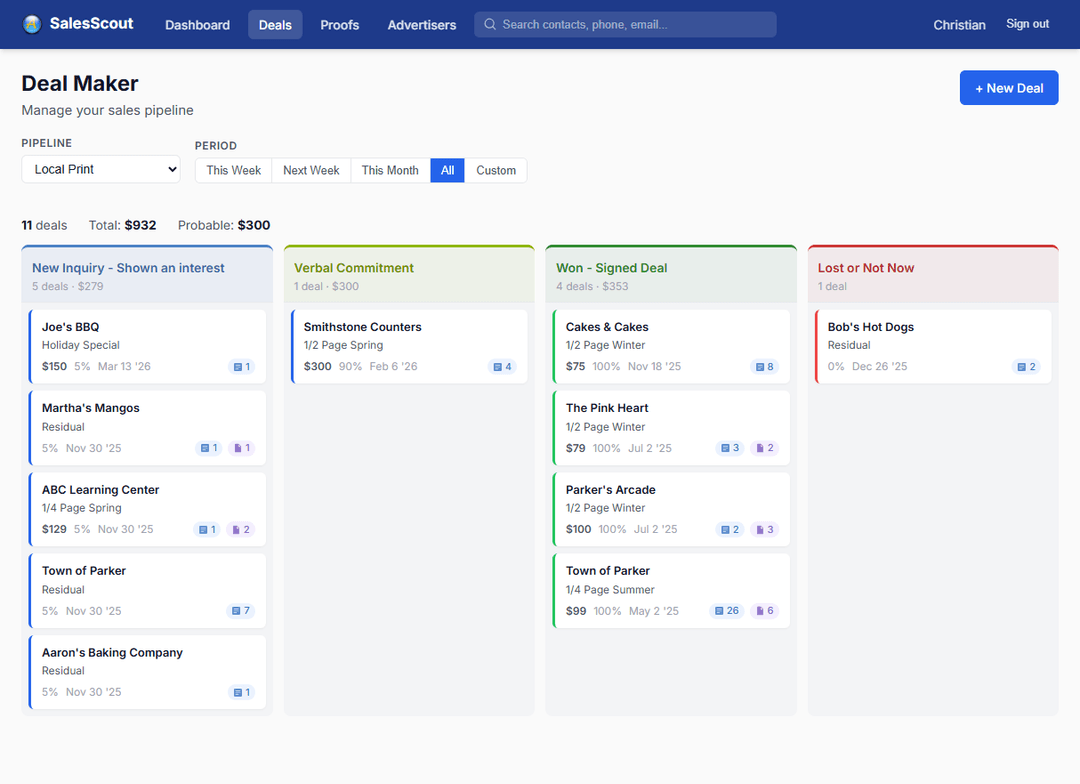Open the Aaron's Baking Company deal card
This screenshot has width=1080, height=784.
point(147,672)
